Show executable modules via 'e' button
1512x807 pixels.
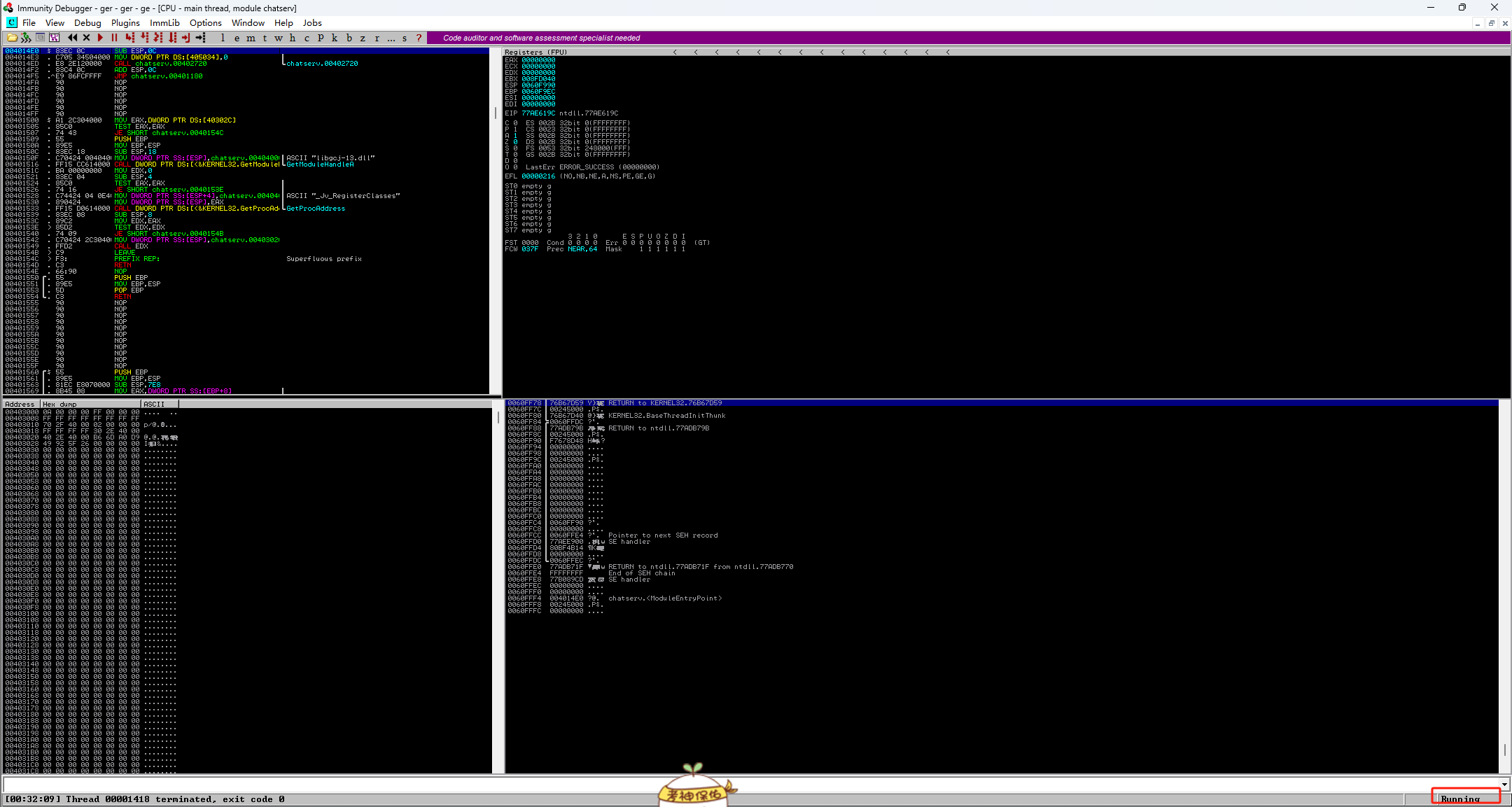[237, 38]
